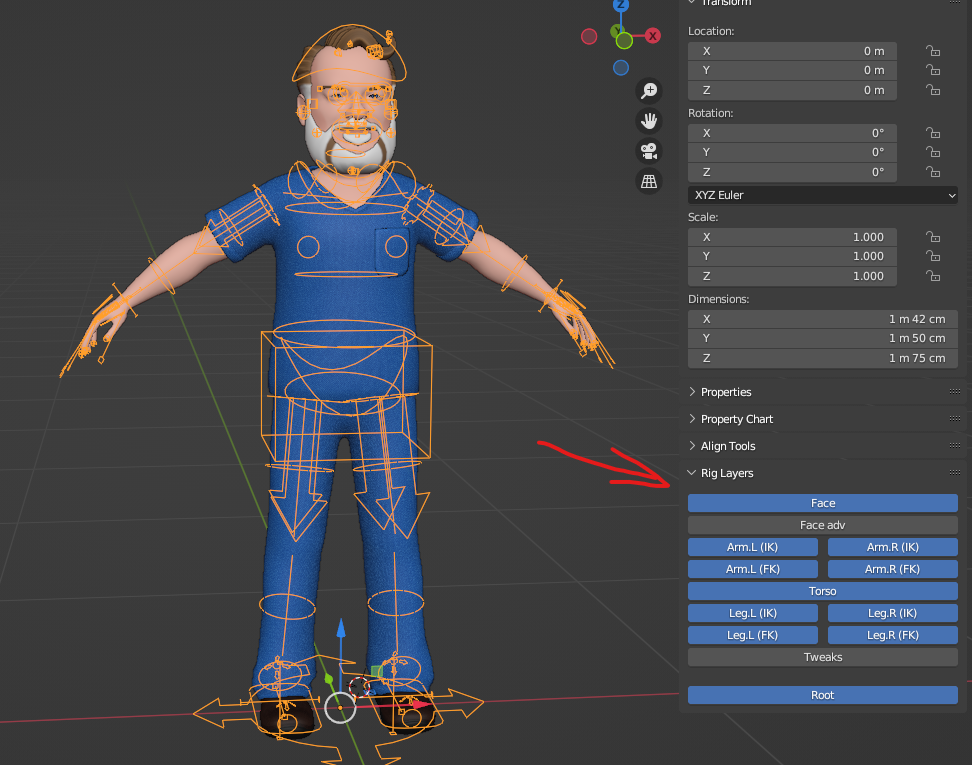Switch perspective/orthographic grid icon
Image resolution: width=972 pixels, height=765 pixels.
coord(649,182)
